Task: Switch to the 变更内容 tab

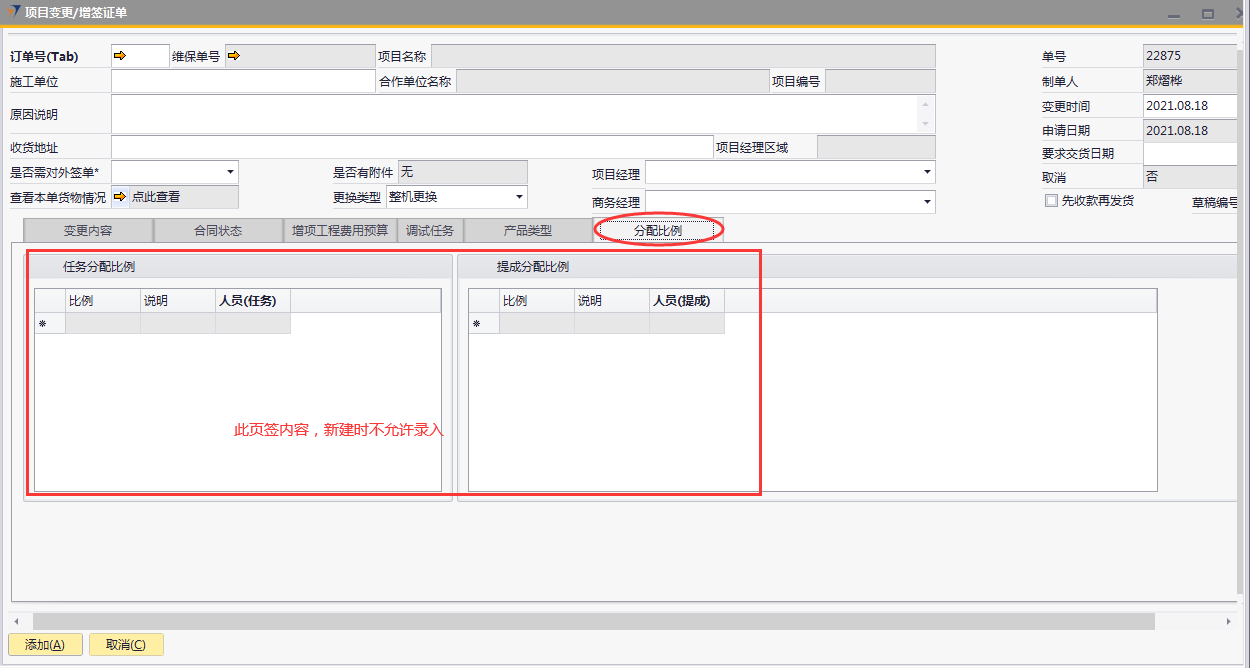Action: tap(88, 231)
